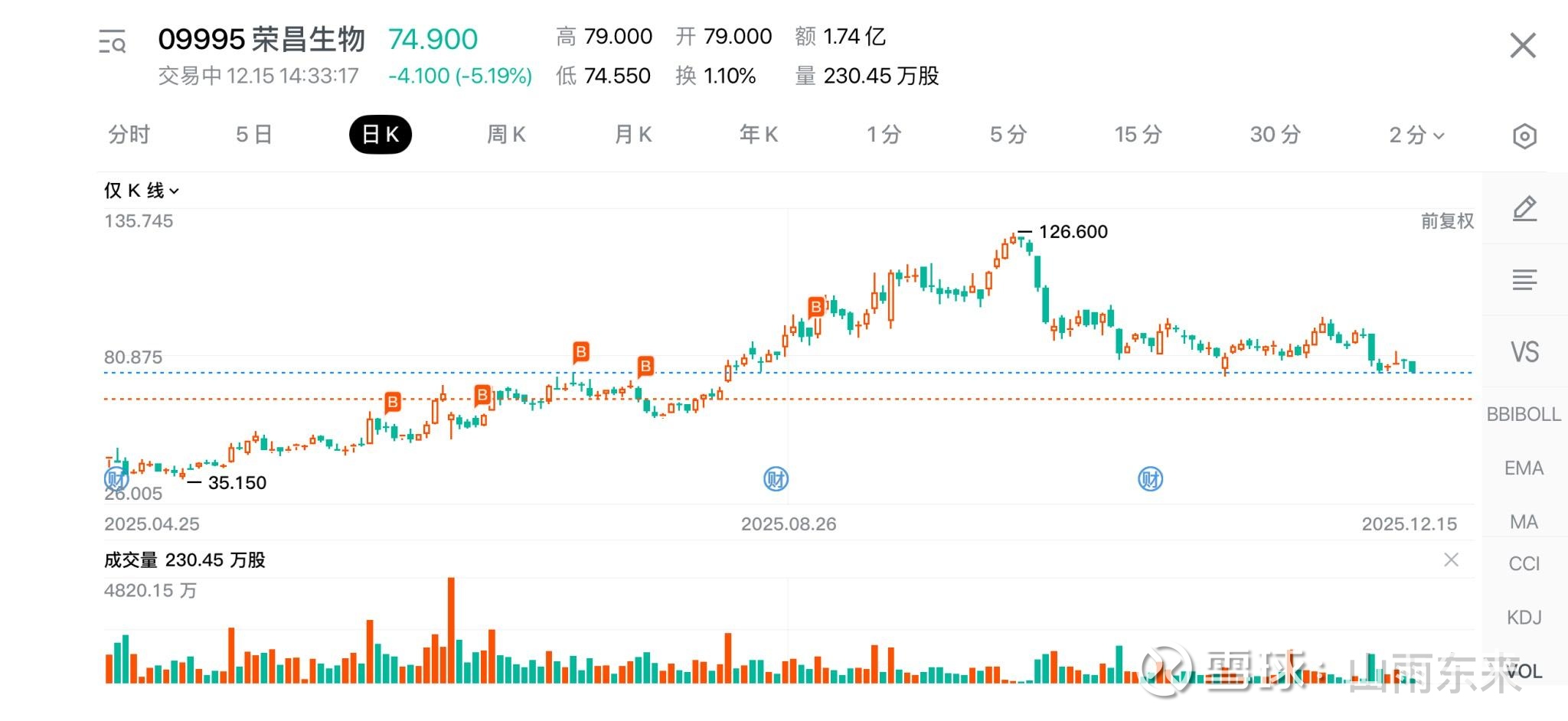Enable the EMA indicator overlay
The height and width of the screenshot is (721, 1568).
click(1524, 468)
